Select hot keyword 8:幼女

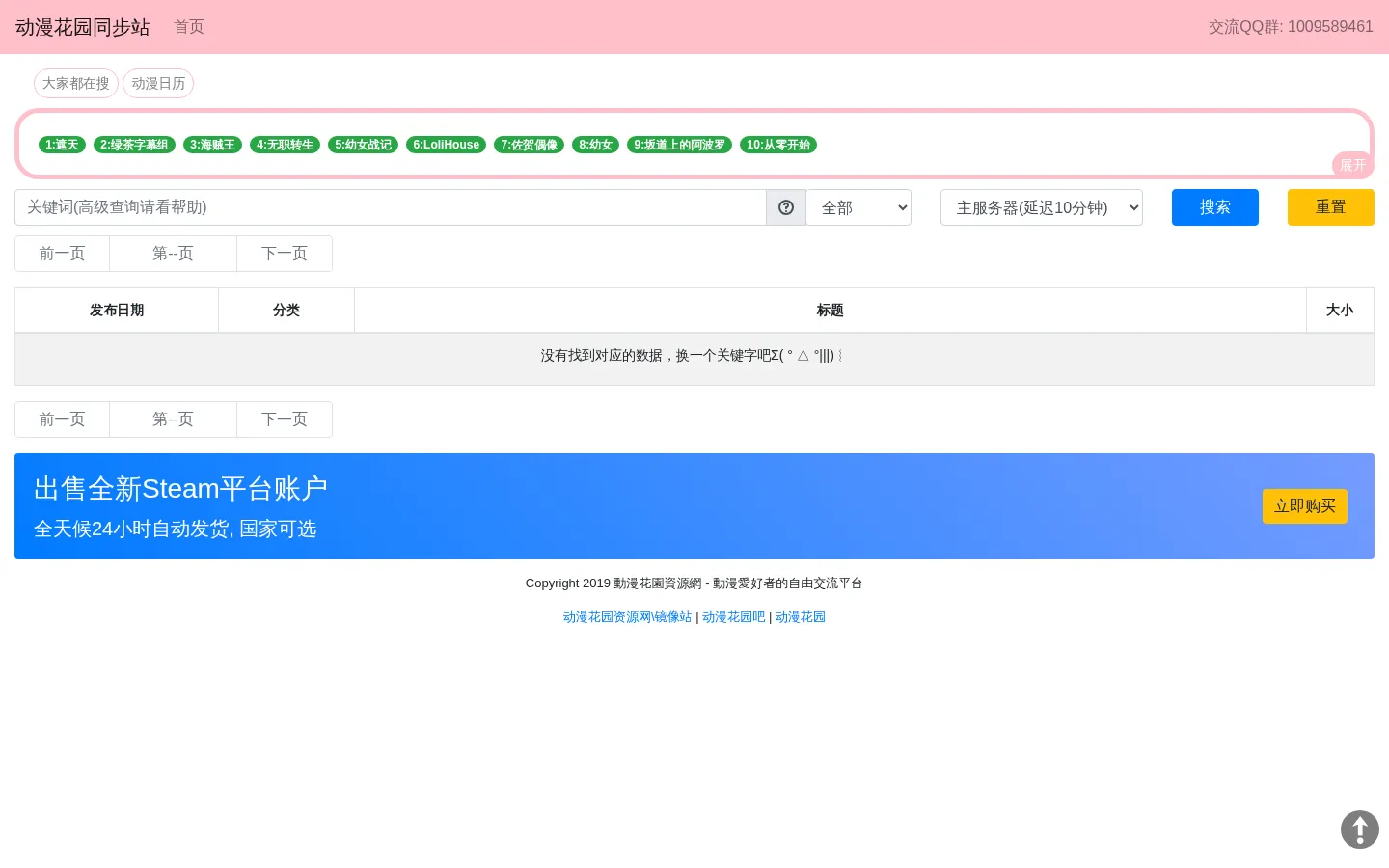coord(595,145)
